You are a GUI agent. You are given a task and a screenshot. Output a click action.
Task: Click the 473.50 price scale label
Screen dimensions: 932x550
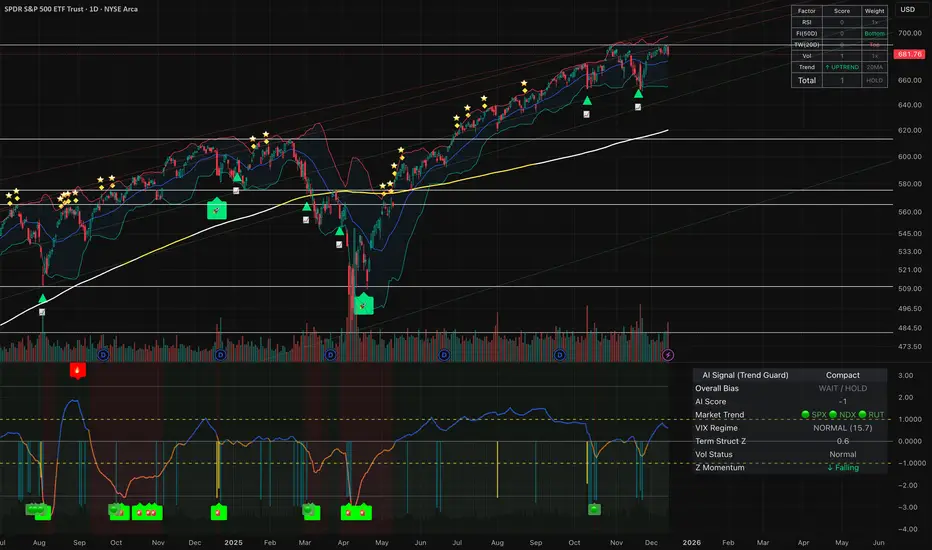[910, 347]
